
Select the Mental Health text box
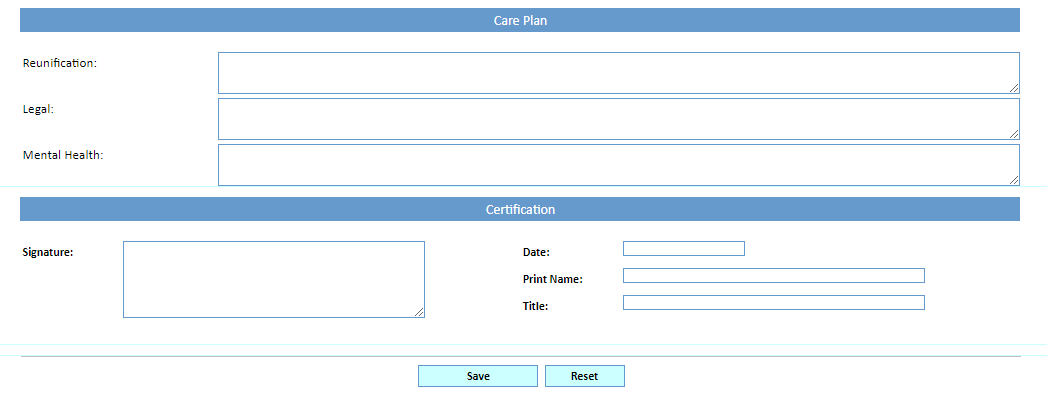(618, 165)
